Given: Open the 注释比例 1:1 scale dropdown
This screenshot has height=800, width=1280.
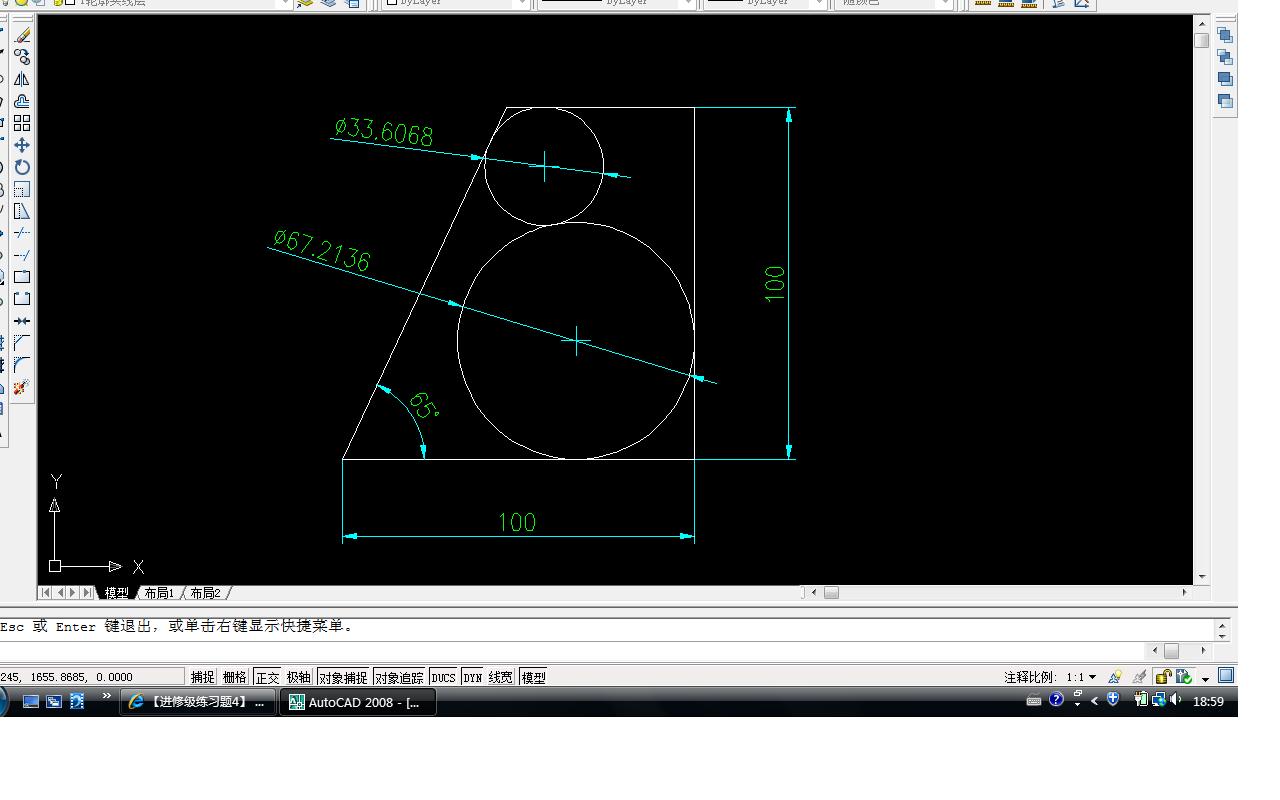Looking at the screenshot, I should pyautogui.click(x=1091, y=677).
